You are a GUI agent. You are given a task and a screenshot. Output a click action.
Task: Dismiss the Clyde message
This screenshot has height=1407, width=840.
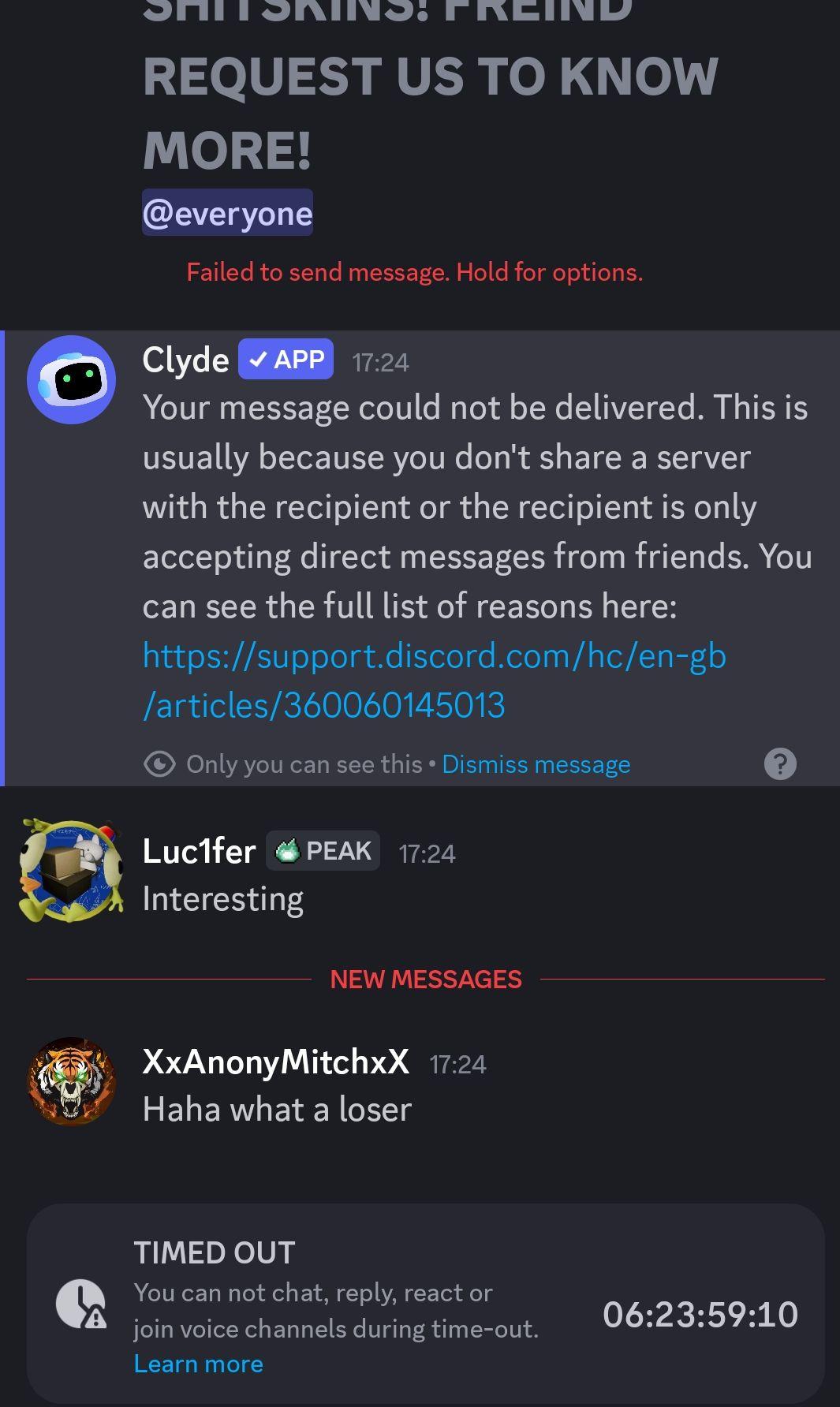pos(536,764)
